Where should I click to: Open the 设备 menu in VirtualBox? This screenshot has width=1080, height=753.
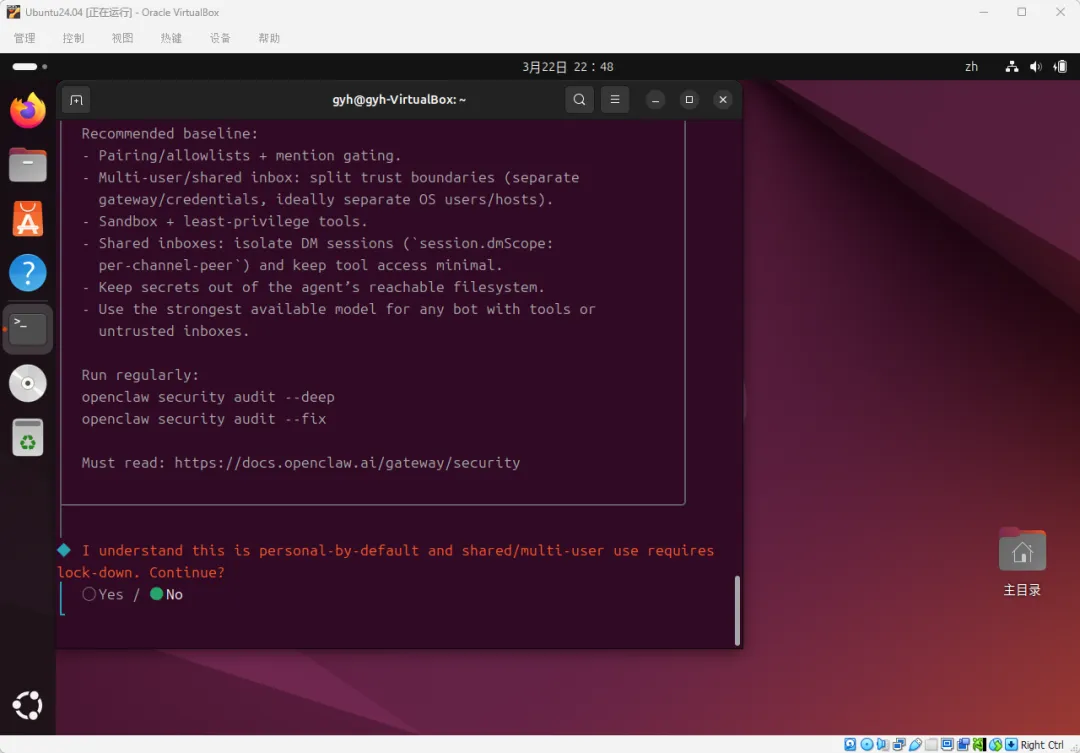pyautogui.click(x=220, y=38)
